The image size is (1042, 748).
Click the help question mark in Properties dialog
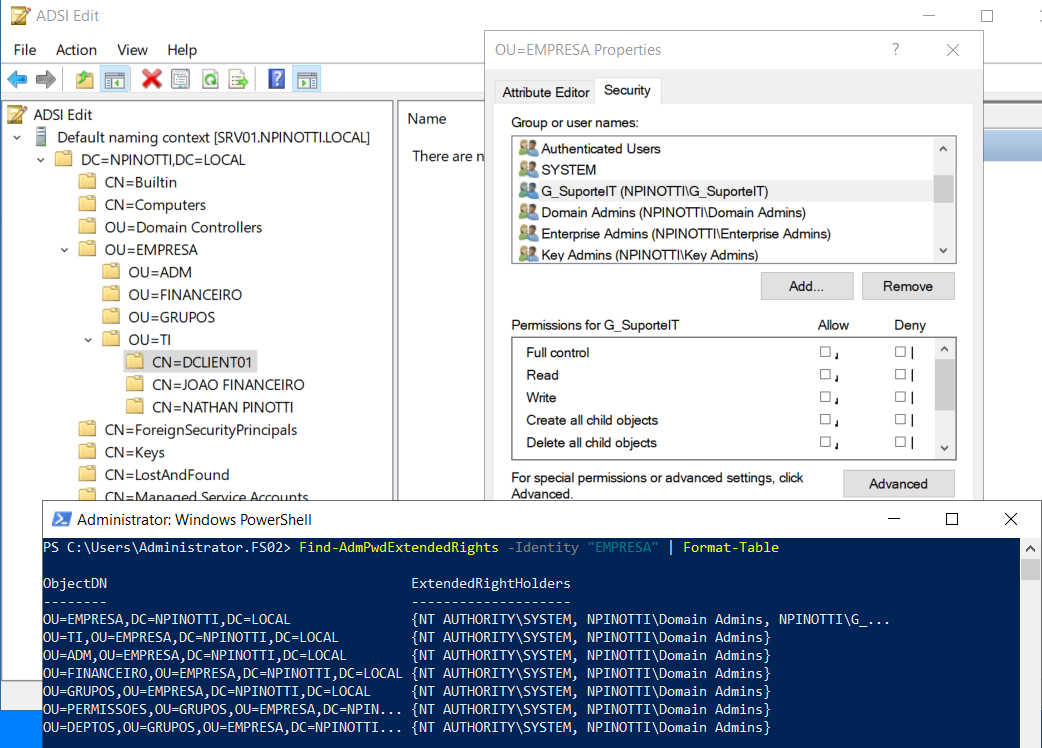(x=896, y=49)
